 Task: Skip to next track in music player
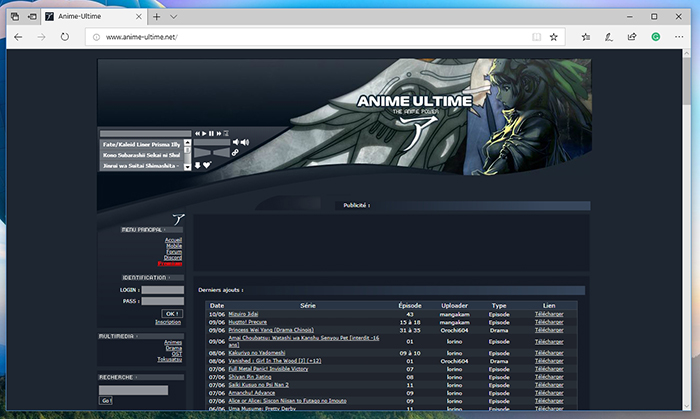pyautogui.click(x=219, y=133)
